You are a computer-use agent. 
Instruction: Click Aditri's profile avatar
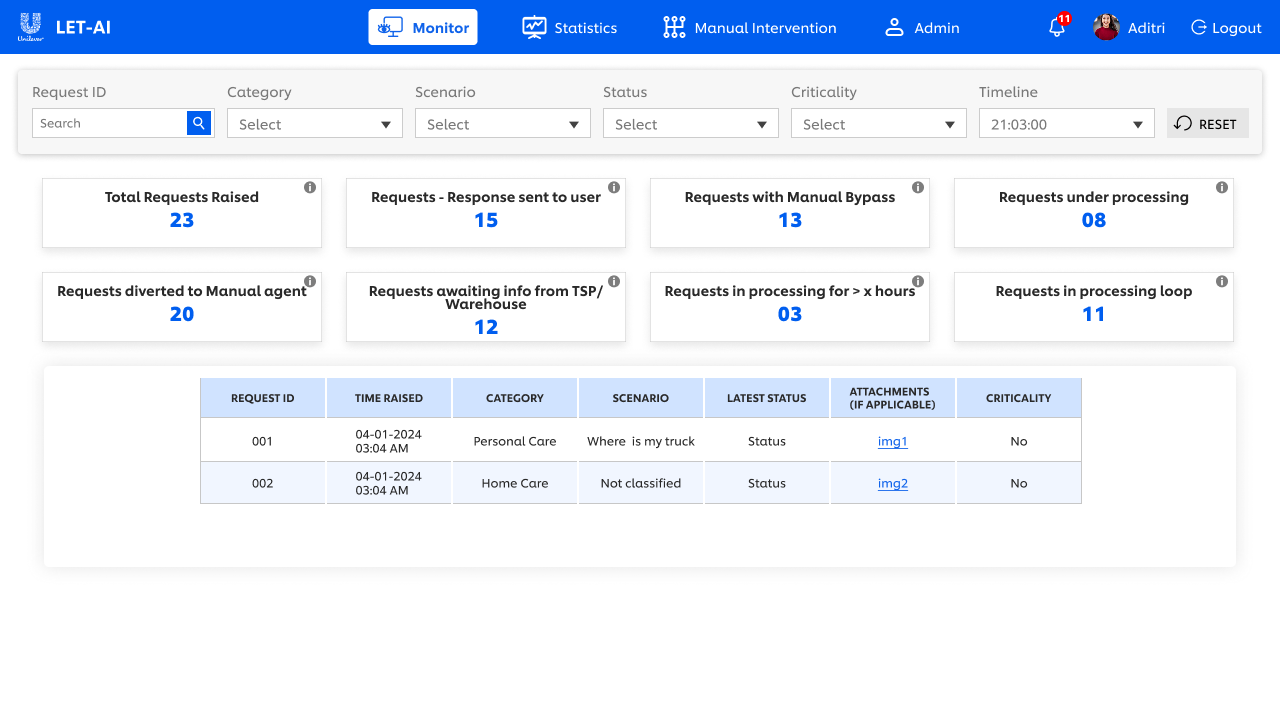point(1106,28)
